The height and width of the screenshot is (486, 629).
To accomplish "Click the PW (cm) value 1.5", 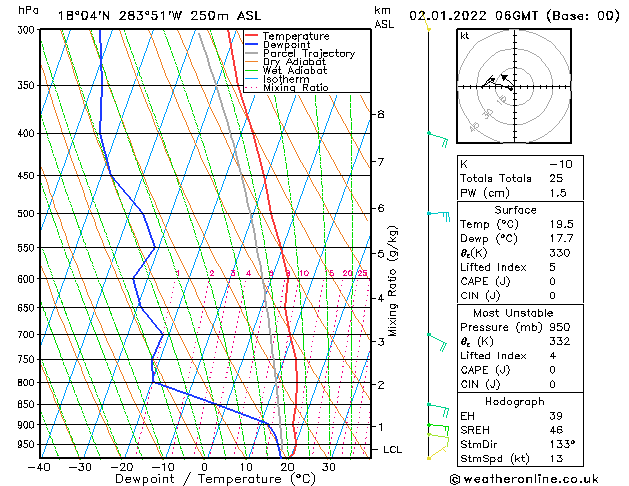I will 558,193.
